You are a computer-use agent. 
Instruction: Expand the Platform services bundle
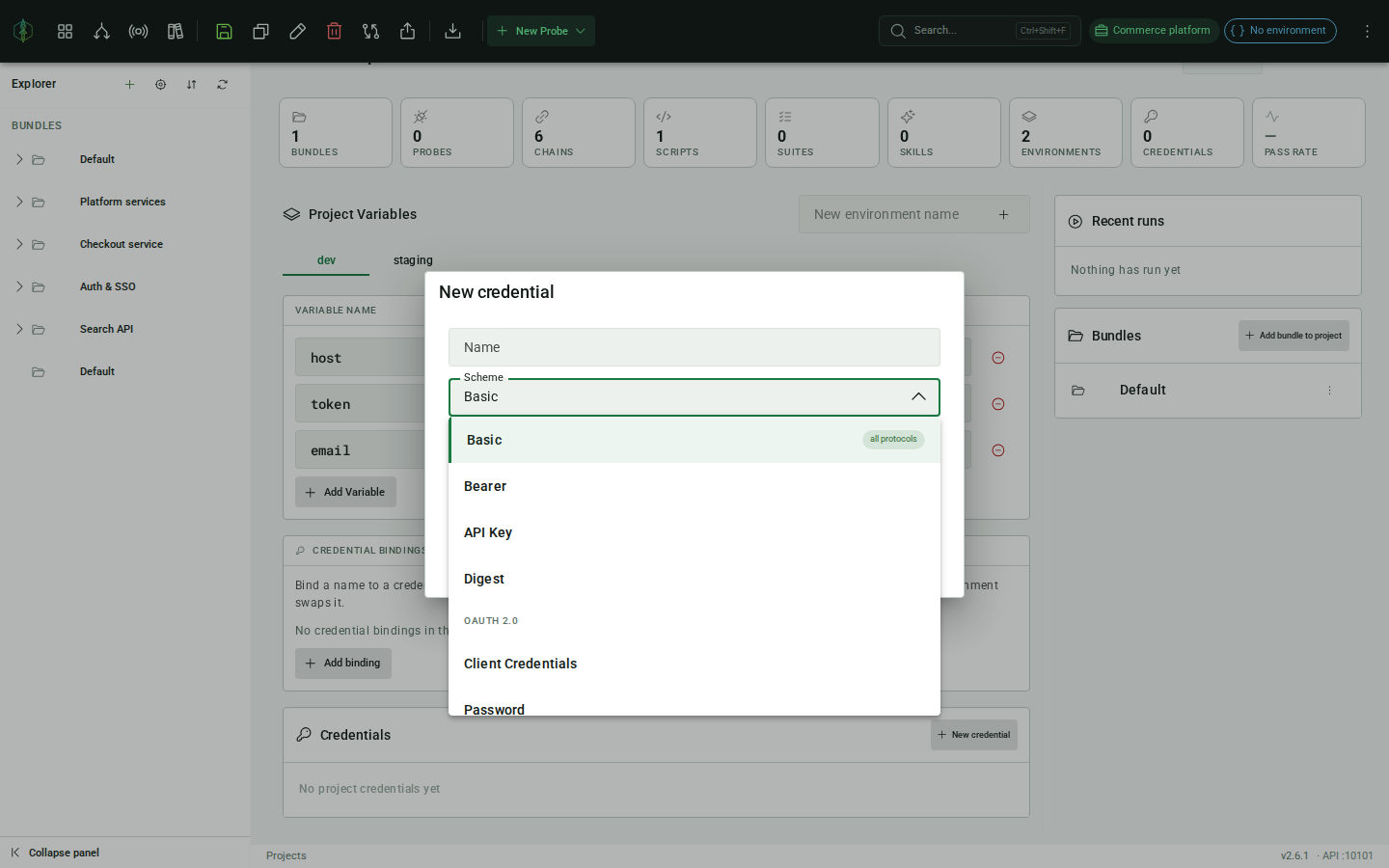tap(19, 202)
